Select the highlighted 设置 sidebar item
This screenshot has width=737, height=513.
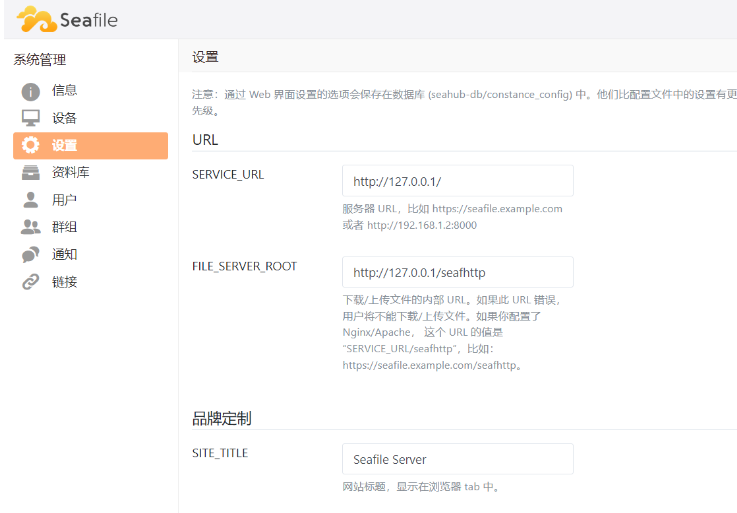(90, 145)
